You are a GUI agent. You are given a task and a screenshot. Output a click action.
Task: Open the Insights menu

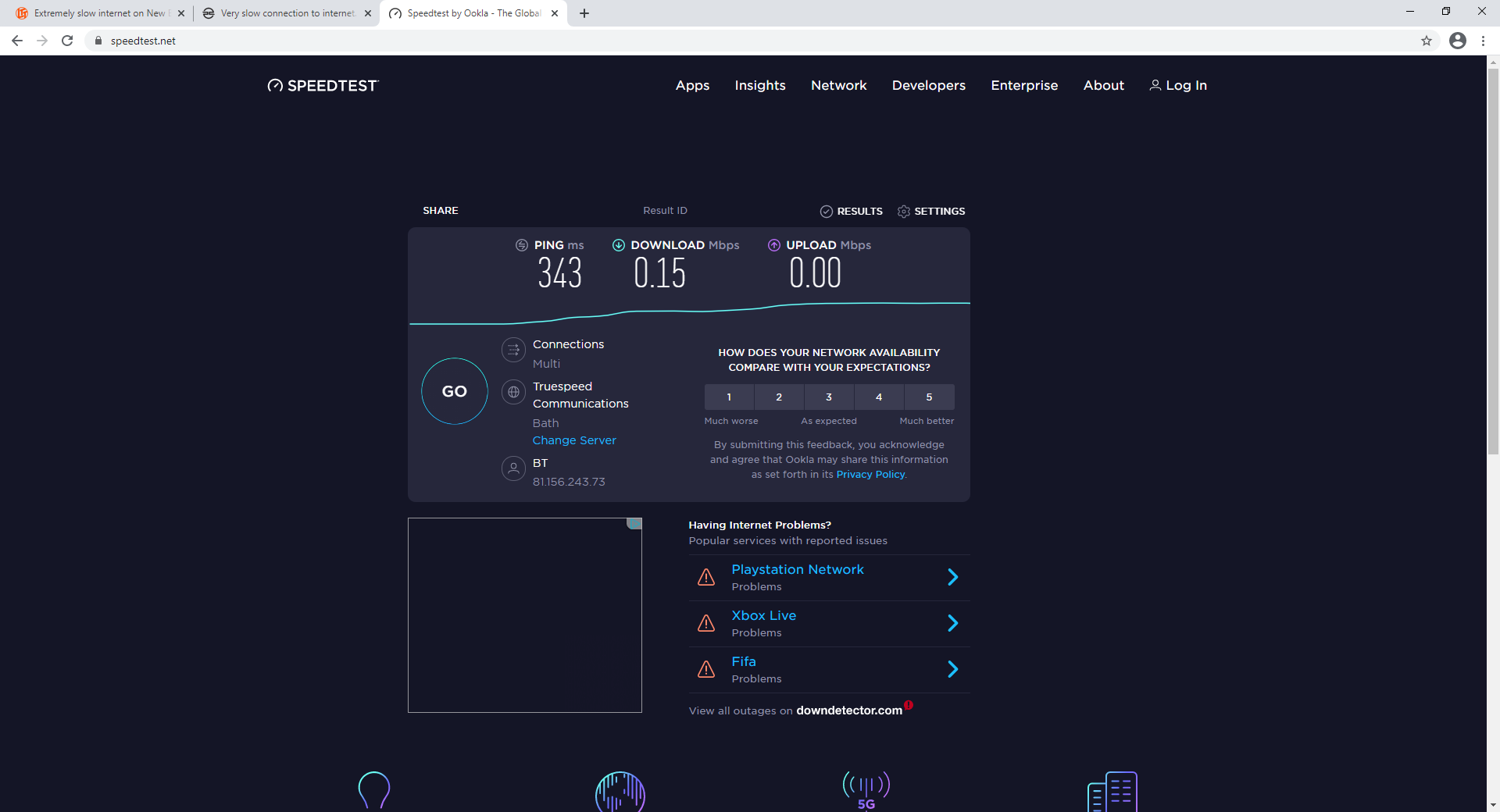[760, 85]
